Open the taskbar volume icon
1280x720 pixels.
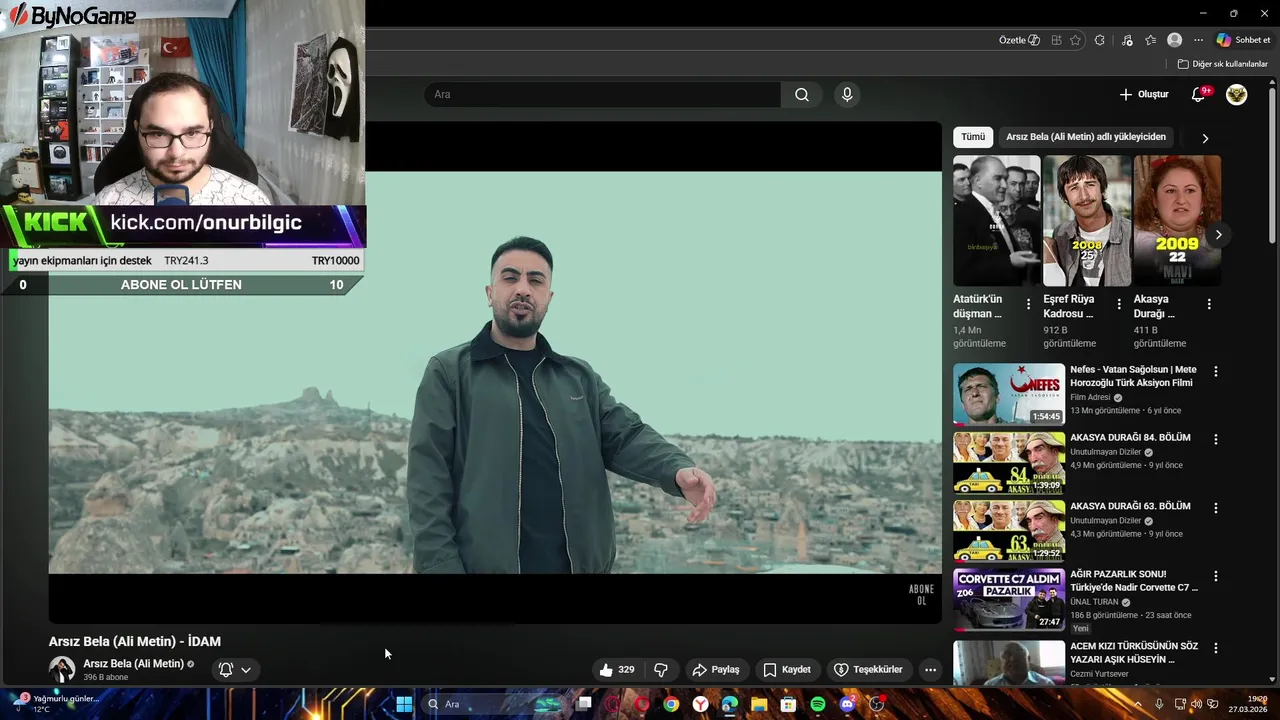tap(1197, 704)
